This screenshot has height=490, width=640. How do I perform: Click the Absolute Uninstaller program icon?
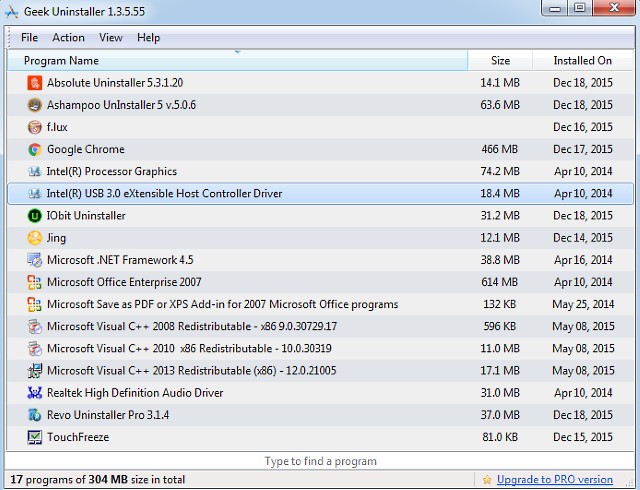[35, 83]
